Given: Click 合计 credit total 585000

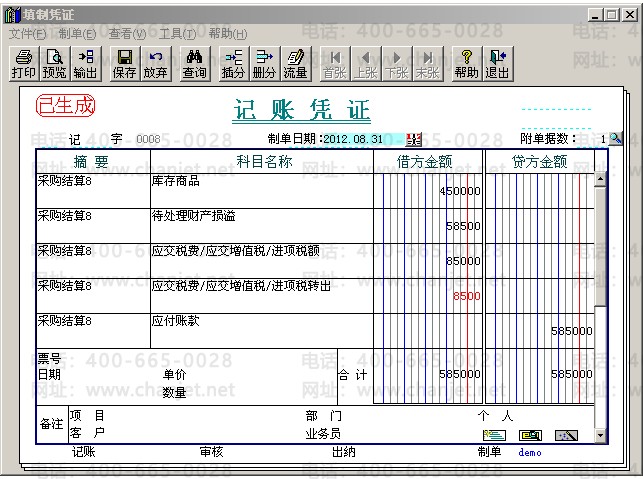Looking at the screenshot, I should (x=572, y=374).
